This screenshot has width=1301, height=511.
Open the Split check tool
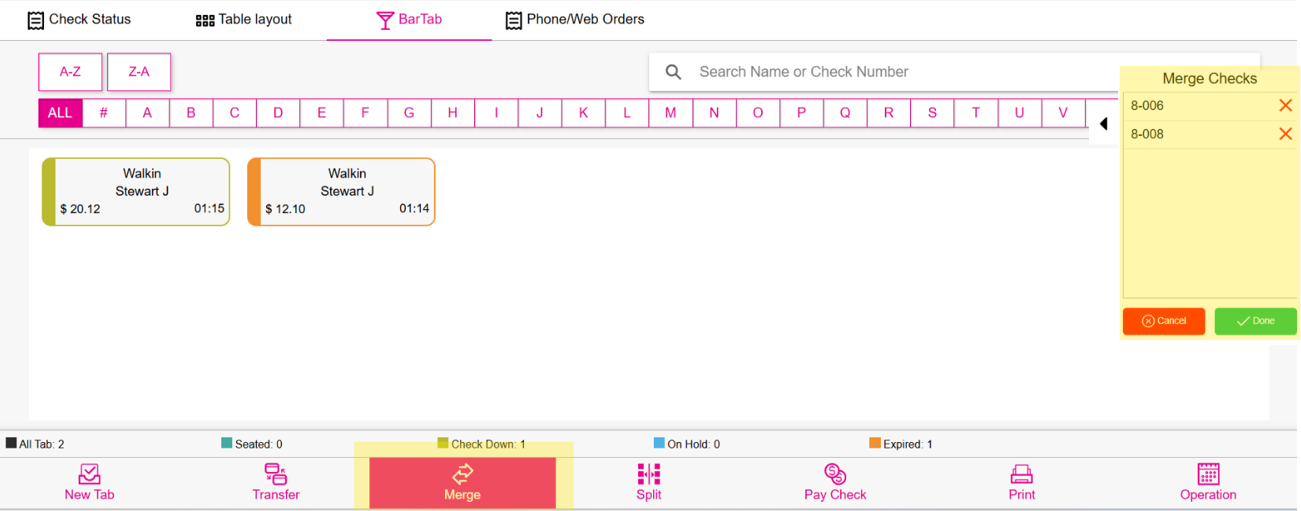tap(649, 474)
